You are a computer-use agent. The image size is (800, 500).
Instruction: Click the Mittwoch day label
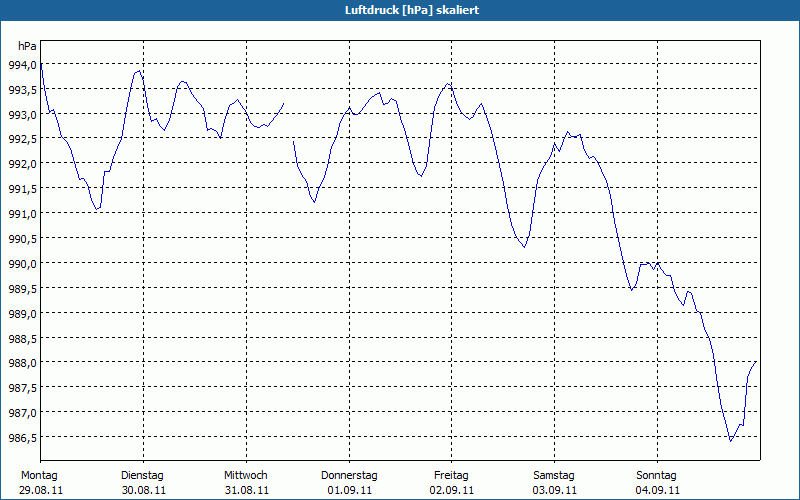pos(246,475)
